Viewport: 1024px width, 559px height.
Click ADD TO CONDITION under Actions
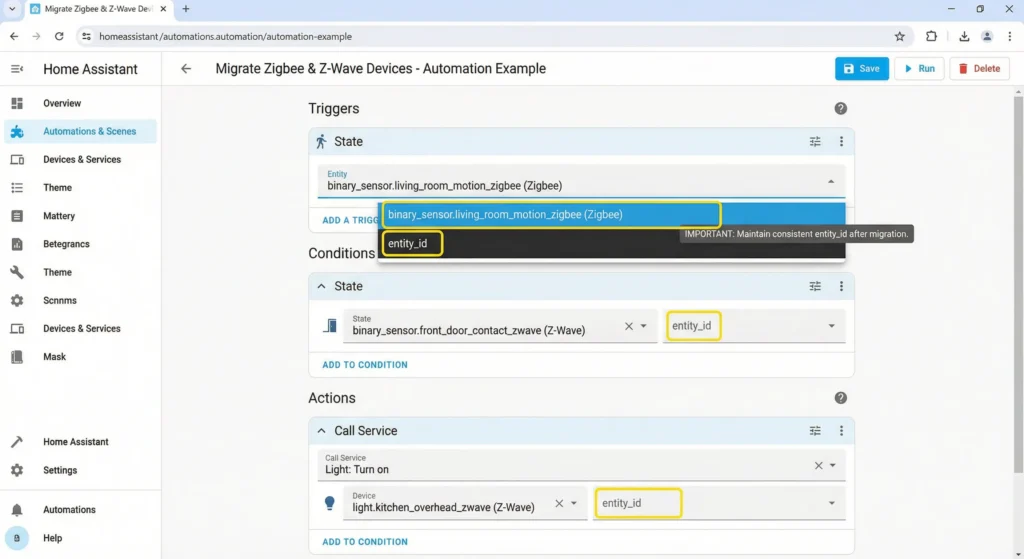tap(364, 542)
